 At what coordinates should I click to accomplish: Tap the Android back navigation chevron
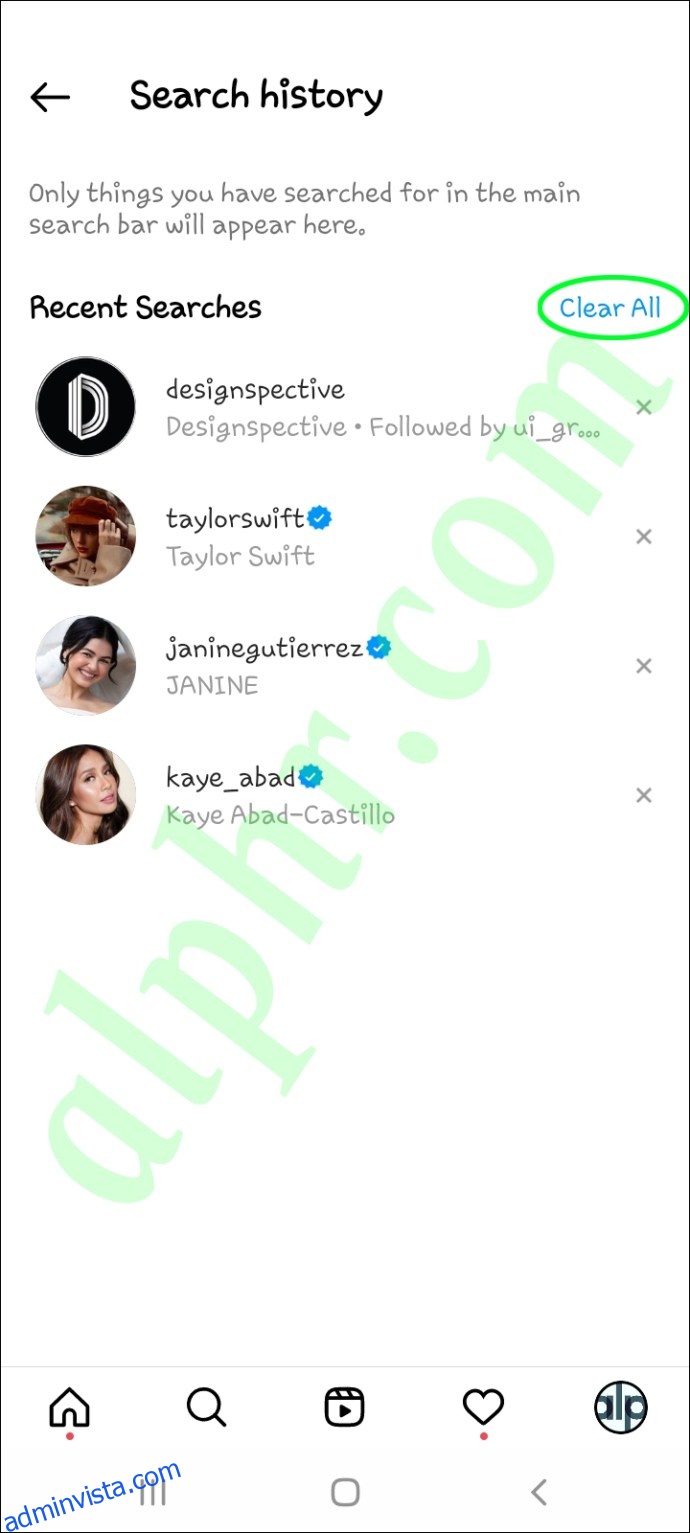click(539, 1493)
